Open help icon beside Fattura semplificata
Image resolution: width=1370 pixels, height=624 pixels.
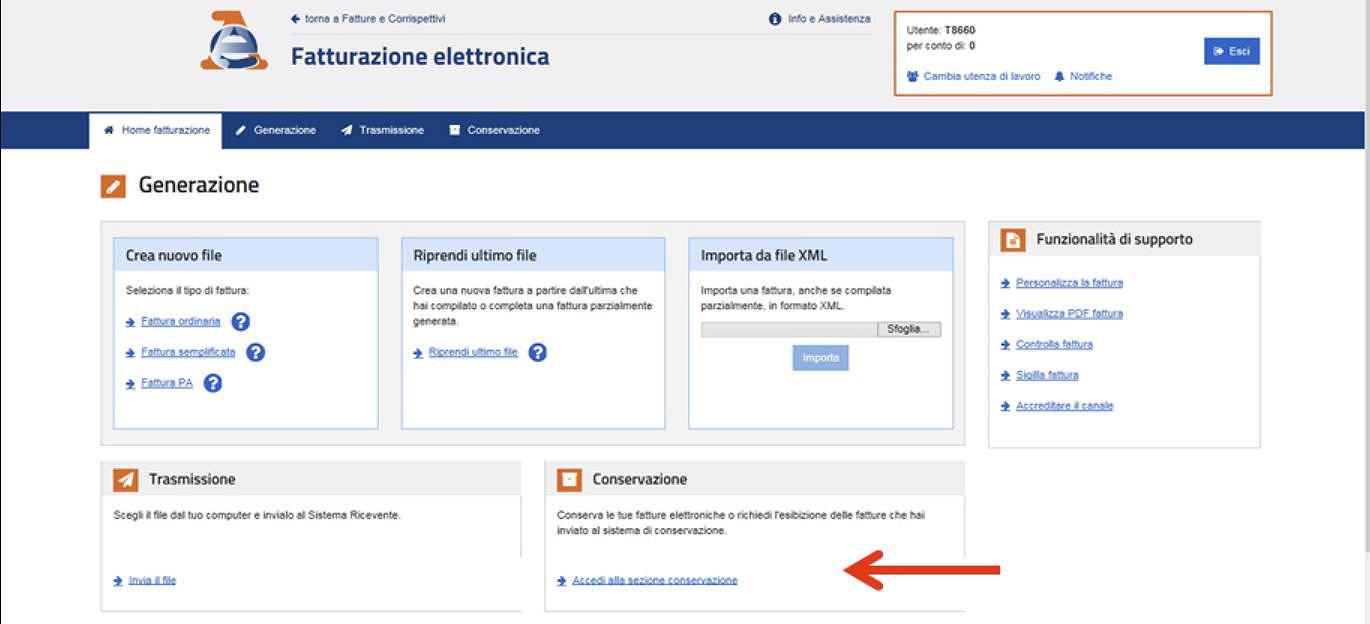point(254,352)
